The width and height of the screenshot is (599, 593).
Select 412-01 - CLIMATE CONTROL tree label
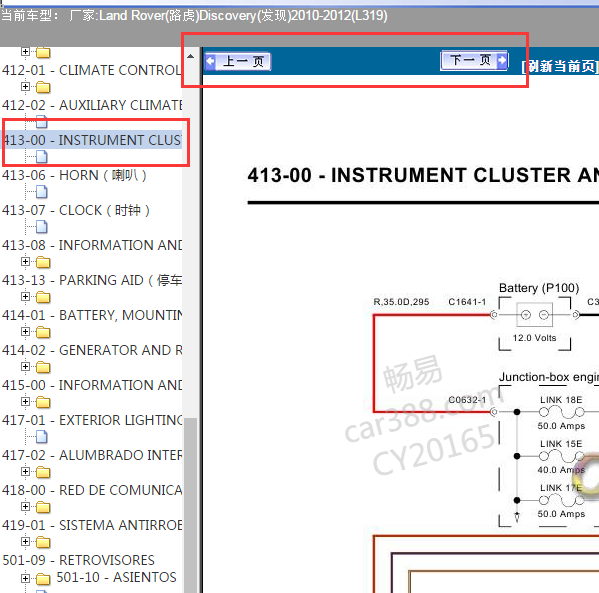[x=92, y=70]
